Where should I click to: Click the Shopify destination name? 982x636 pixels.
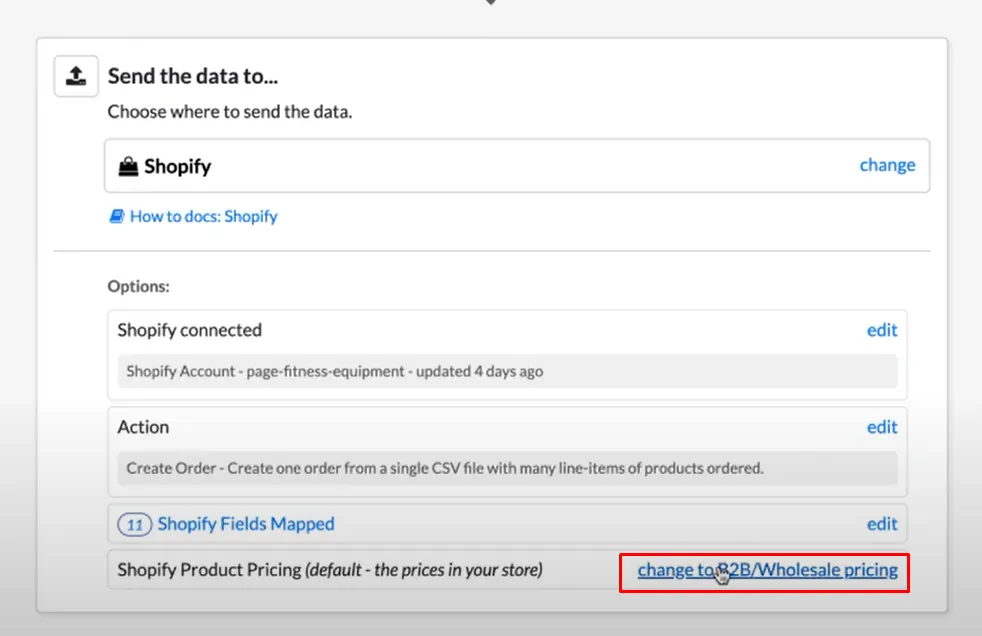point(177,167)
